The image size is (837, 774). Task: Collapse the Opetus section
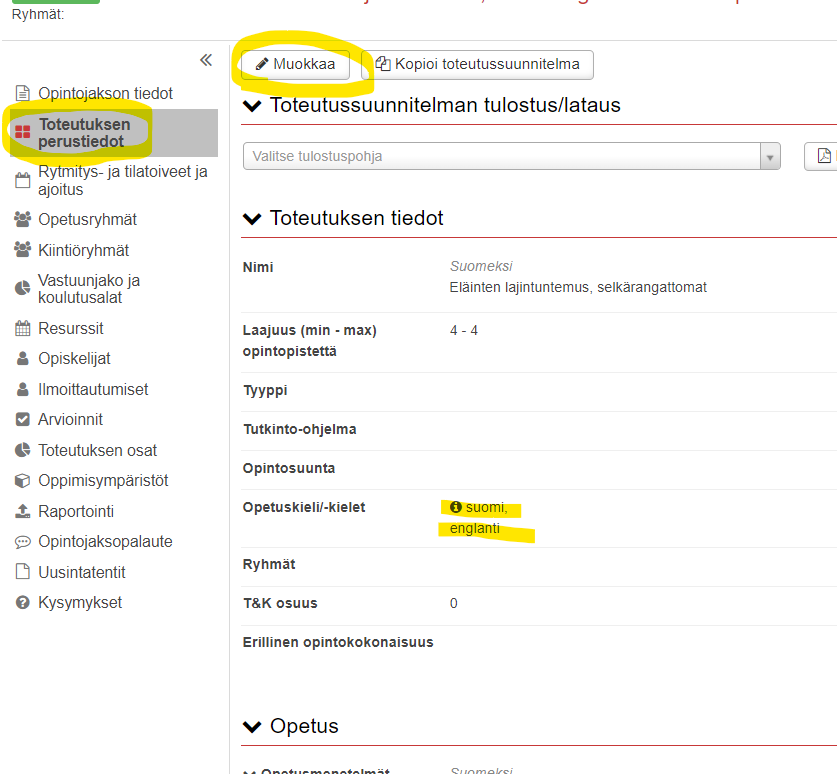[x=252, y=726]
